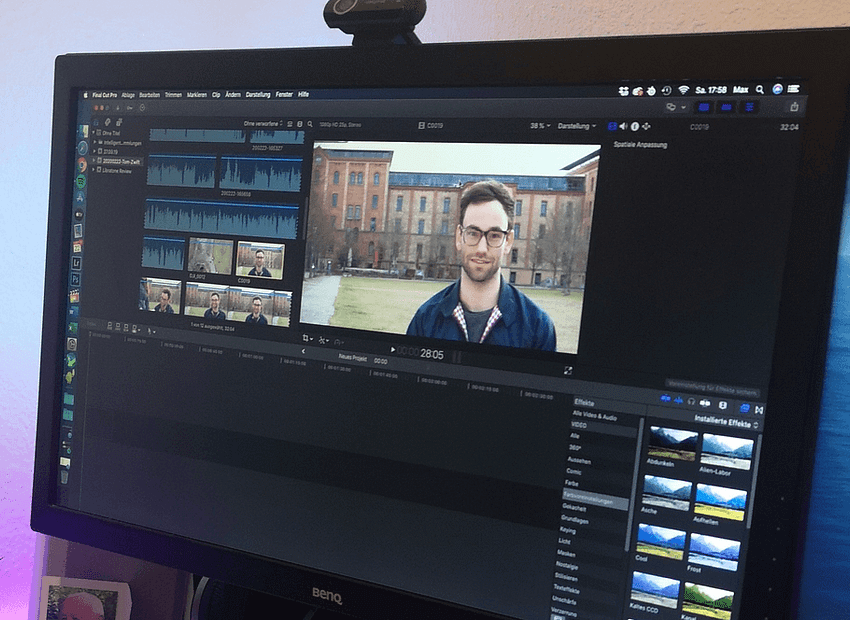
Task: Select the Frost effect thumbnail
Action: [713, 552]
